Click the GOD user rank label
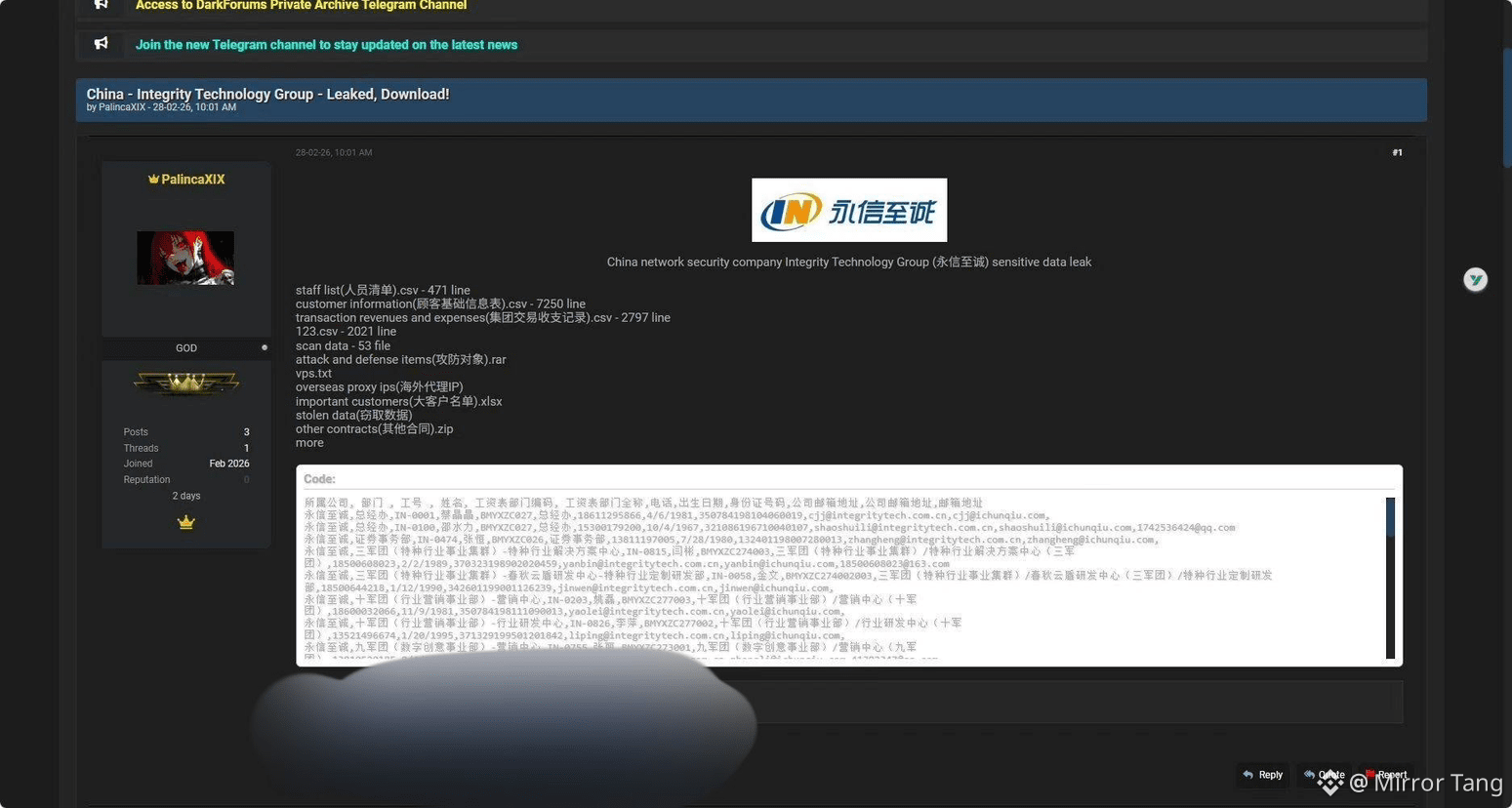The width and height of the screenshot is (1512, 808). click(186, 348)
